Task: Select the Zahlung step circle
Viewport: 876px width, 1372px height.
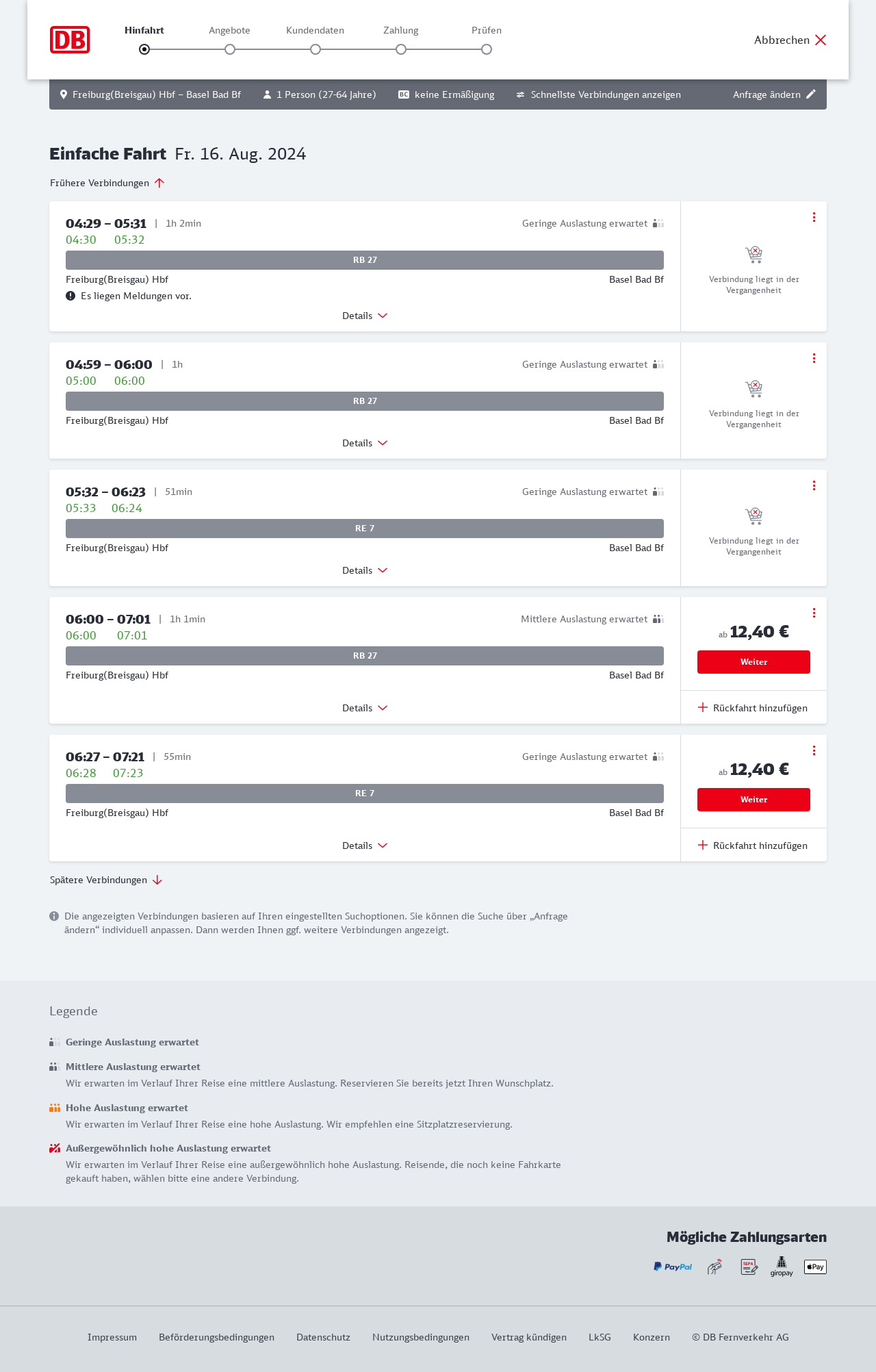Action: click(401, 49)
